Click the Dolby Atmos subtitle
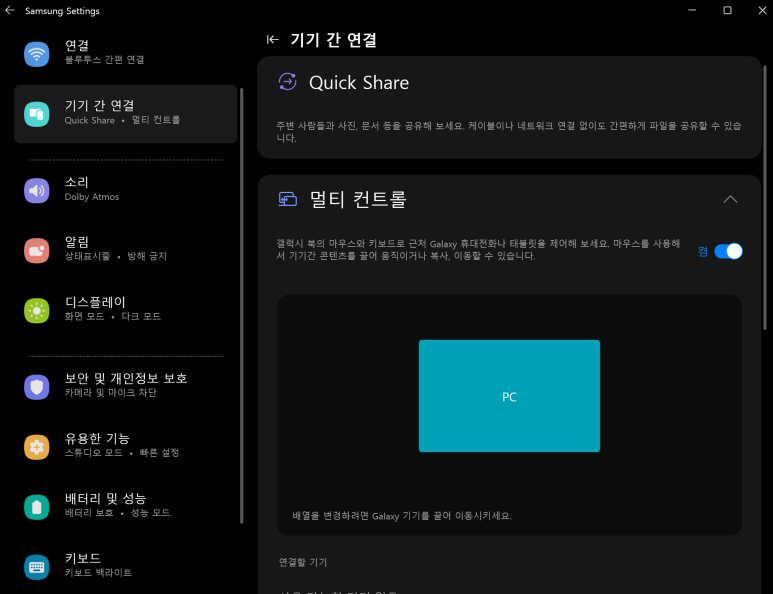The height and width of the screenshot is (594, 773). coord(92,197)
